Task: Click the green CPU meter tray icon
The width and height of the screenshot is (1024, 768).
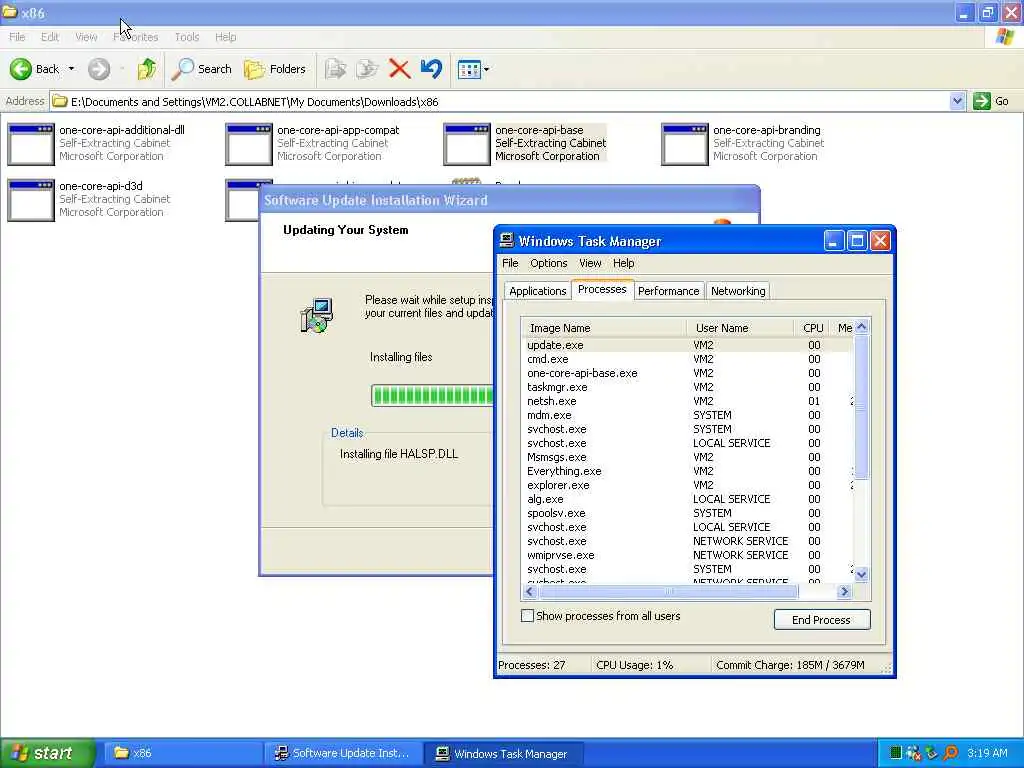Action: [896, 753]
